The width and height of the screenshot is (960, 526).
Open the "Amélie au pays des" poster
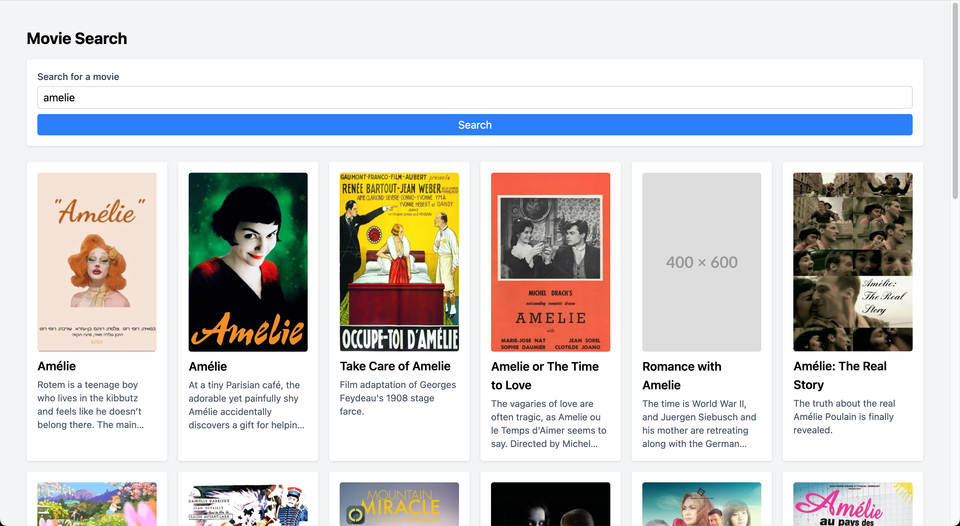[x=853, y=504]
